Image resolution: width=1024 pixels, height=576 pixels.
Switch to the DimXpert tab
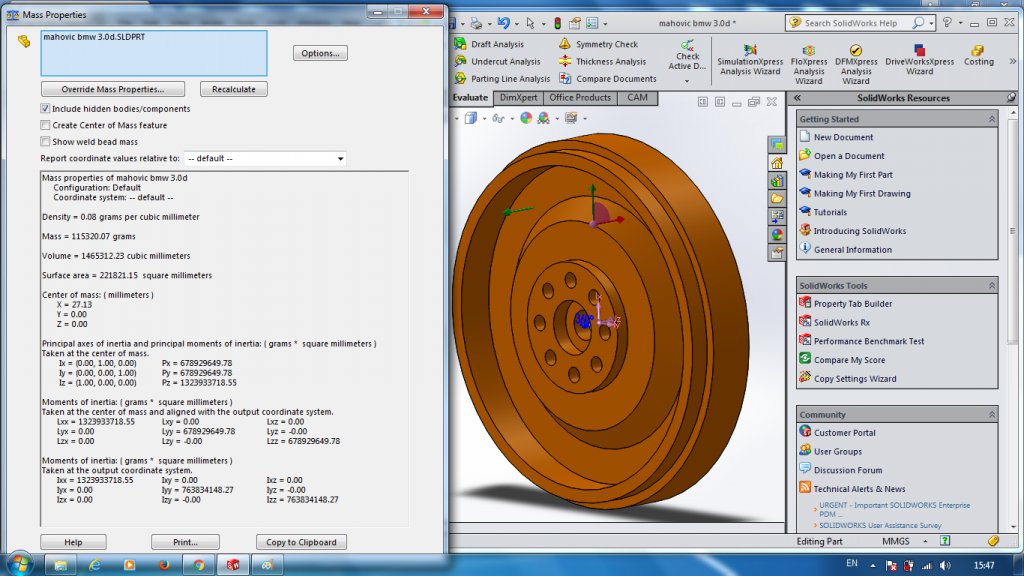[x=519, y=97]
